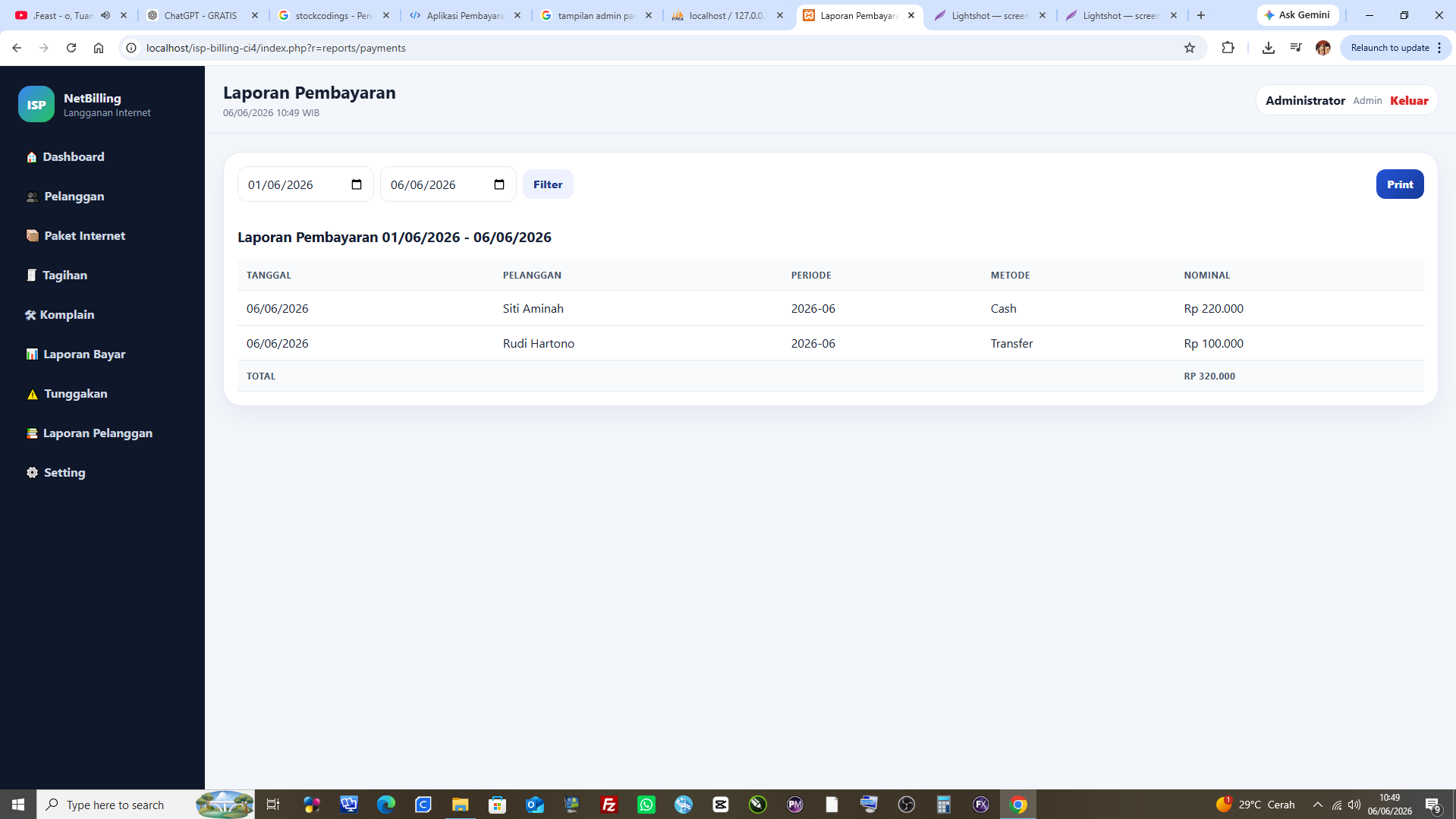1456x819 pixels.
Task: Switch to the ChatGPT - GRATIS tab
Action: coord(200,15)
